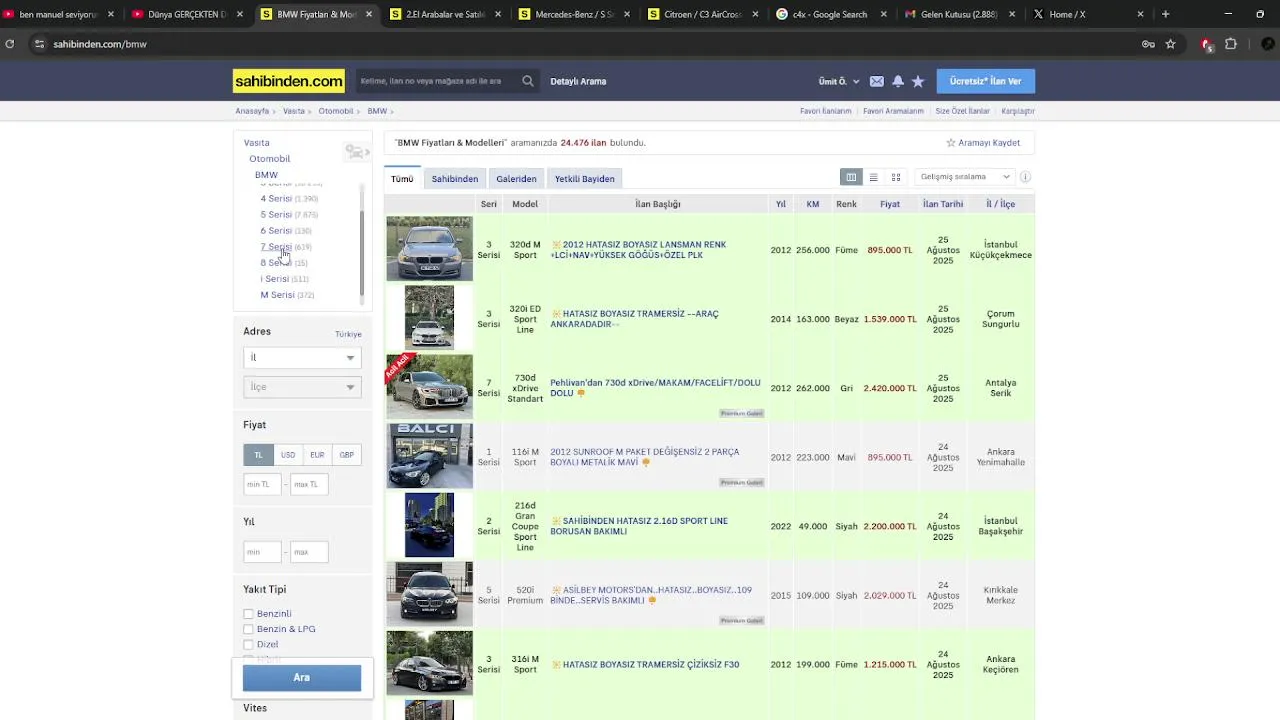The height and width of the screenshot is (720, 1280).
Task: Click sorting info icon
Action: tap(1025, 177)
